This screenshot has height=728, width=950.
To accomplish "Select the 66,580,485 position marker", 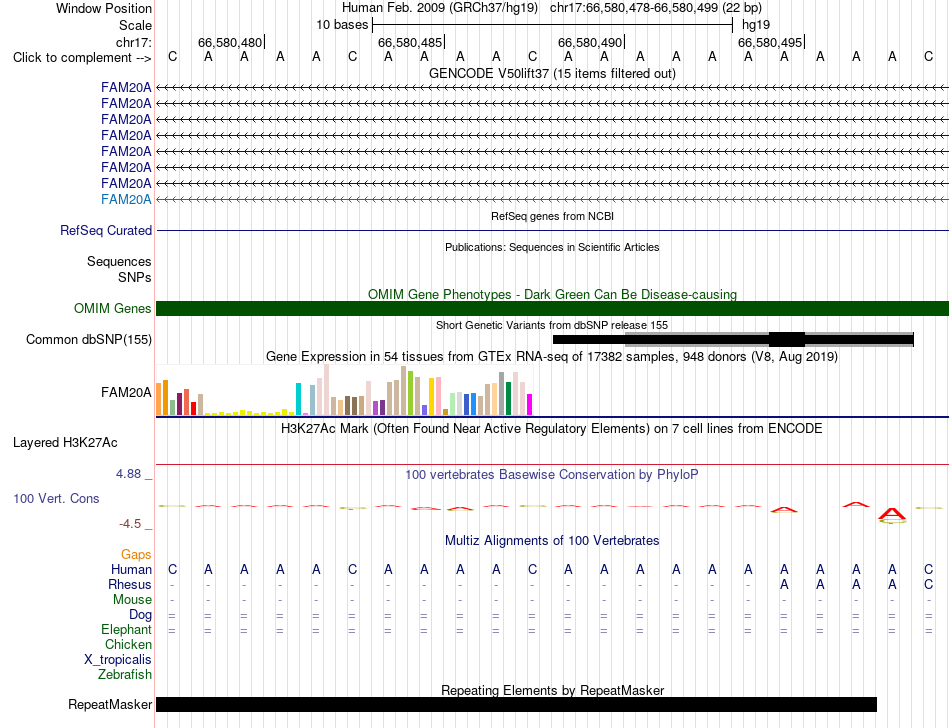I will [410, 42].
